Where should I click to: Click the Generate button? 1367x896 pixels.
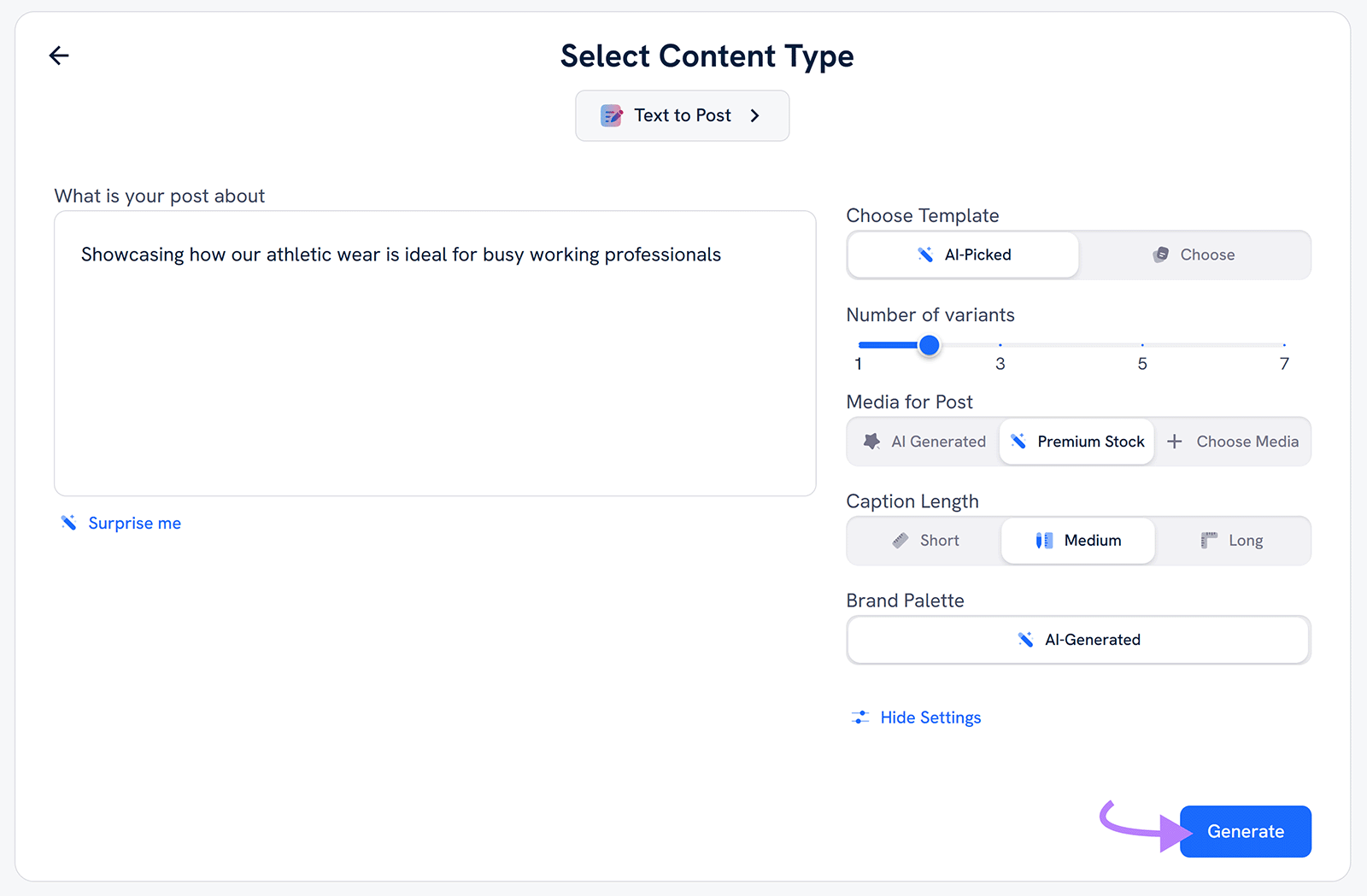point(1245,831)
